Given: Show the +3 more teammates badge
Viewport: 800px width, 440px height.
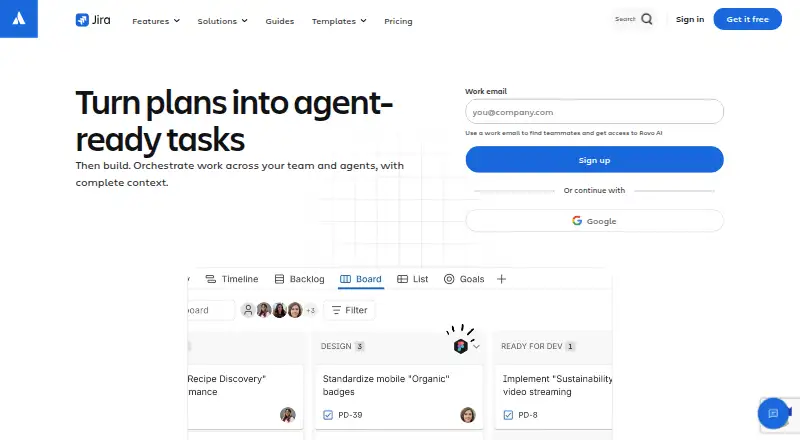Looking at the screenshot, I should coord(311,310).
